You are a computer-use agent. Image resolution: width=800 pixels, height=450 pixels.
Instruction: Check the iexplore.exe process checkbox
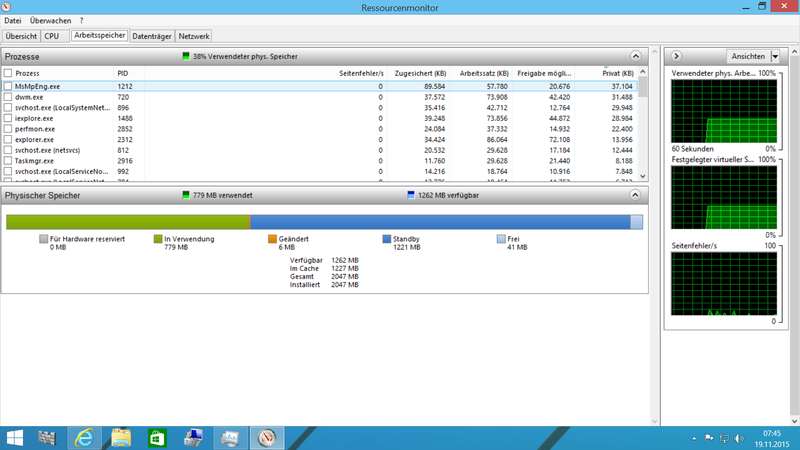(8, 118)
